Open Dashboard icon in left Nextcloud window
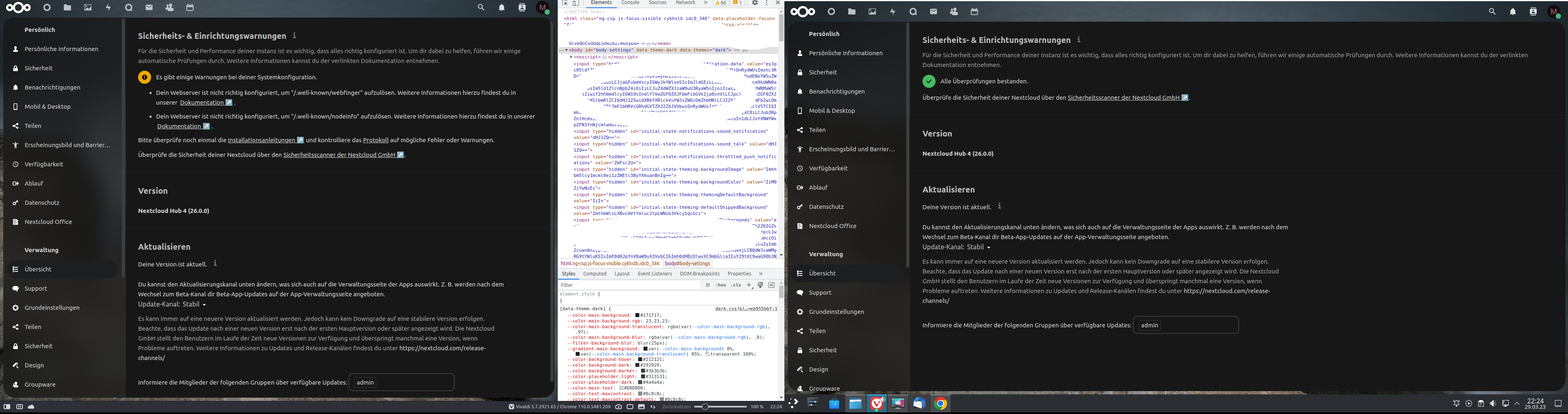Image resolution: width=1568 pixels, height=414 pixels. tap(47, 8)
